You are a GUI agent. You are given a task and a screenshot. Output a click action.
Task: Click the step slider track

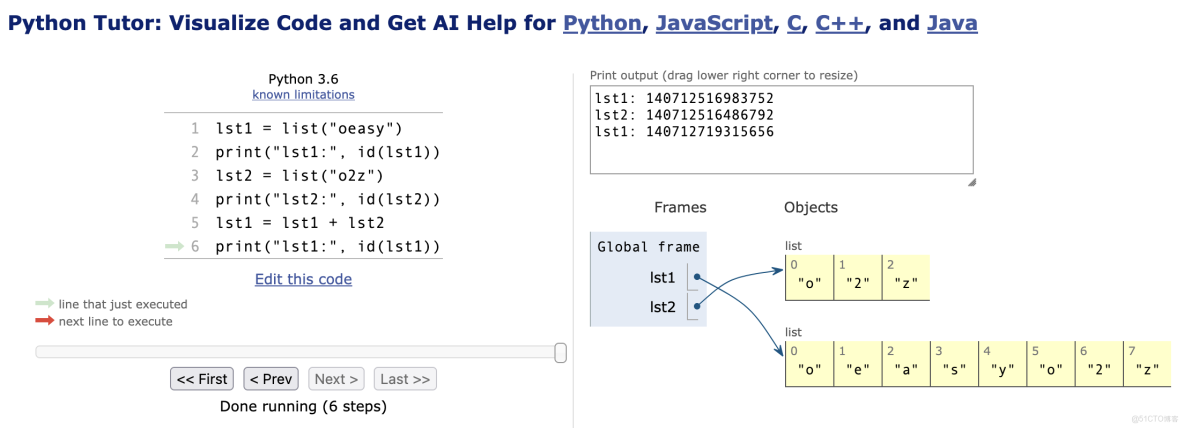300,352
